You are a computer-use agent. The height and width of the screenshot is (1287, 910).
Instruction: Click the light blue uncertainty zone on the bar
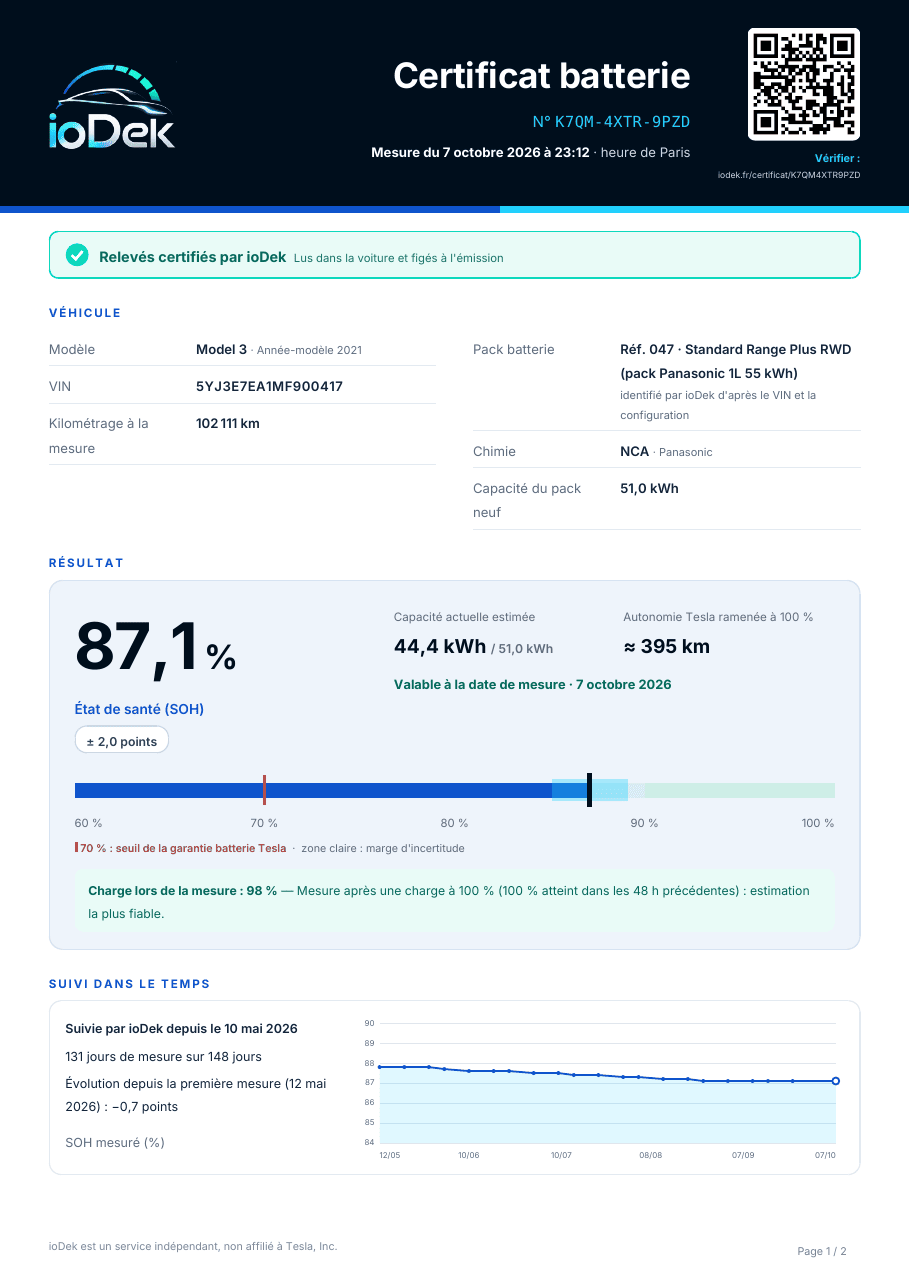590,790
